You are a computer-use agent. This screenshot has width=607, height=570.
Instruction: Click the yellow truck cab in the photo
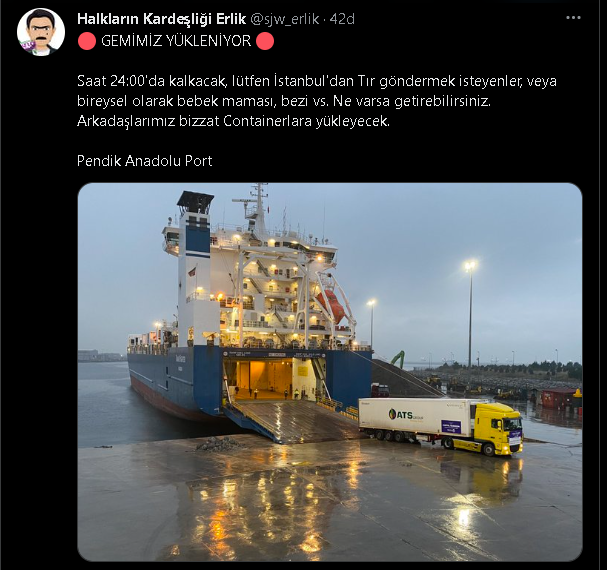point(499,428)
